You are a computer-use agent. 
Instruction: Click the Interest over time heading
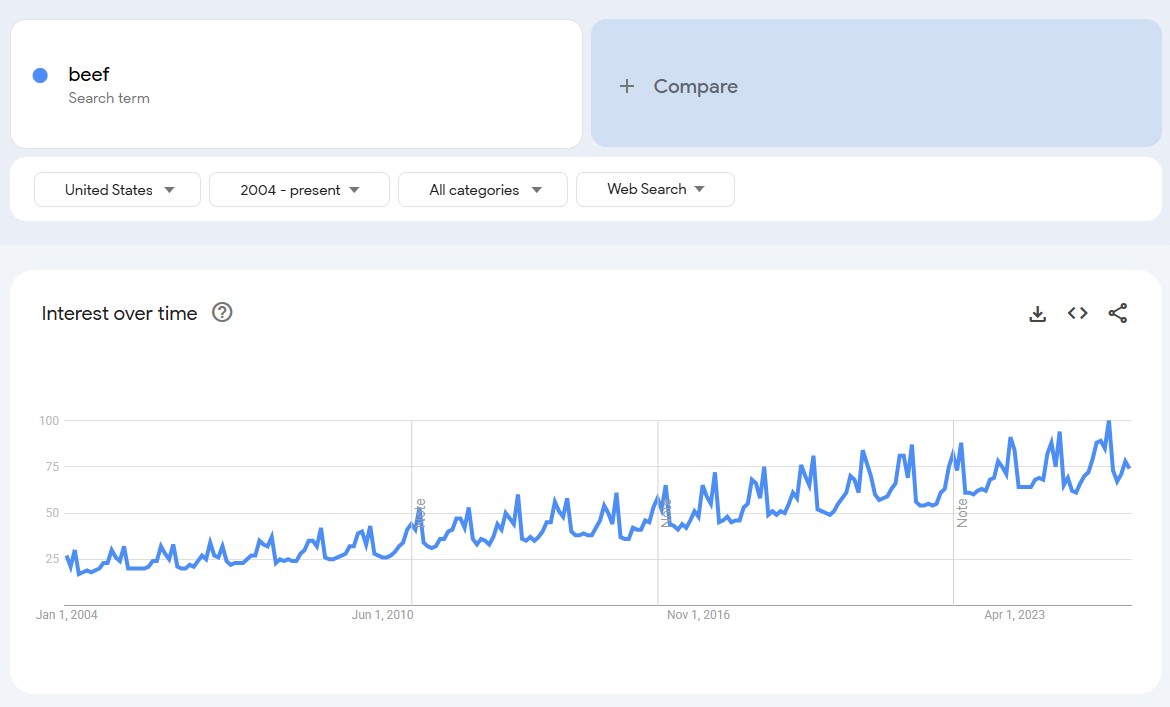(119, 313)
